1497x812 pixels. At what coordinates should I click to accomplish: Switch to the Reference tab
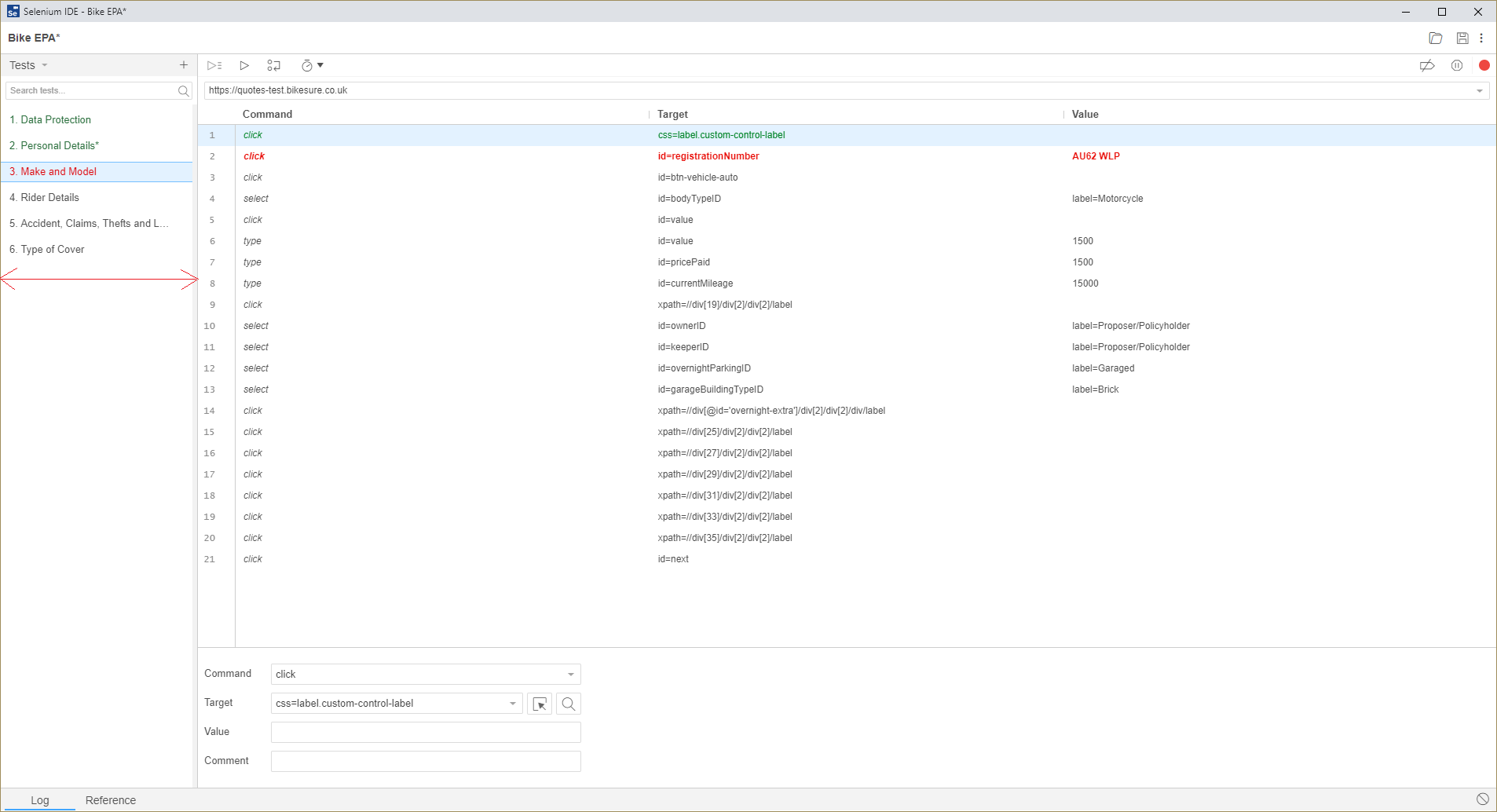point(110,799)
